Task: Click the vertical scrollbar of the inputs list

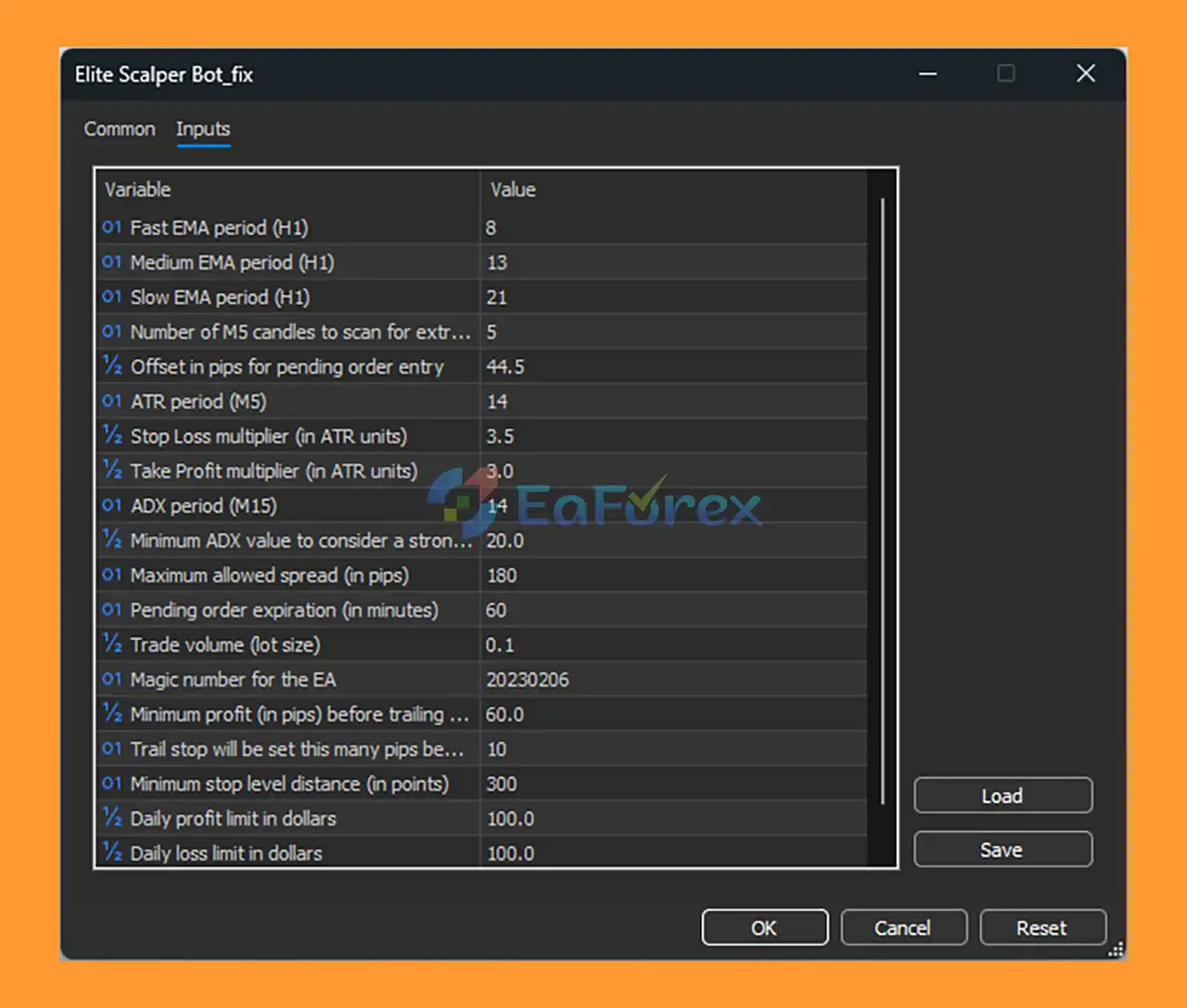Action: (882, 501)
